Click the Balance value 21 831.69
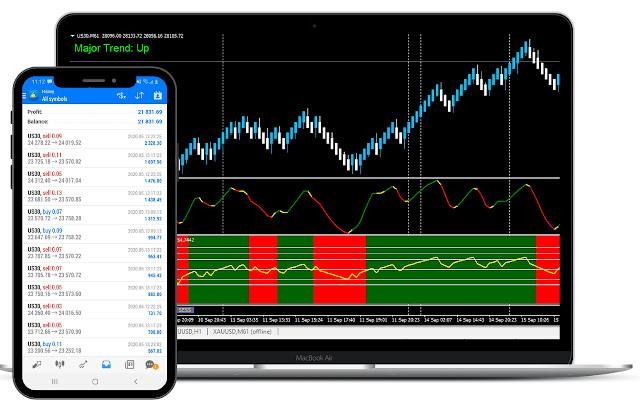The image size is (640, 400). (x=150, y=122)
